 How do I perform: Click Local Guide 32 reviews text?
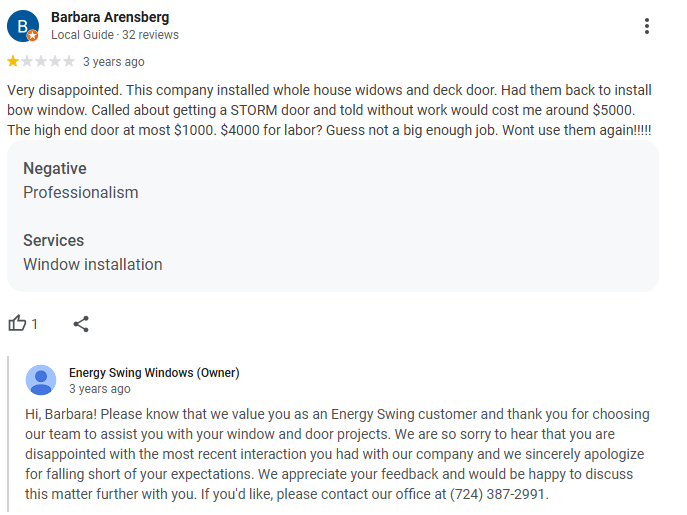[x=115, y=35]
